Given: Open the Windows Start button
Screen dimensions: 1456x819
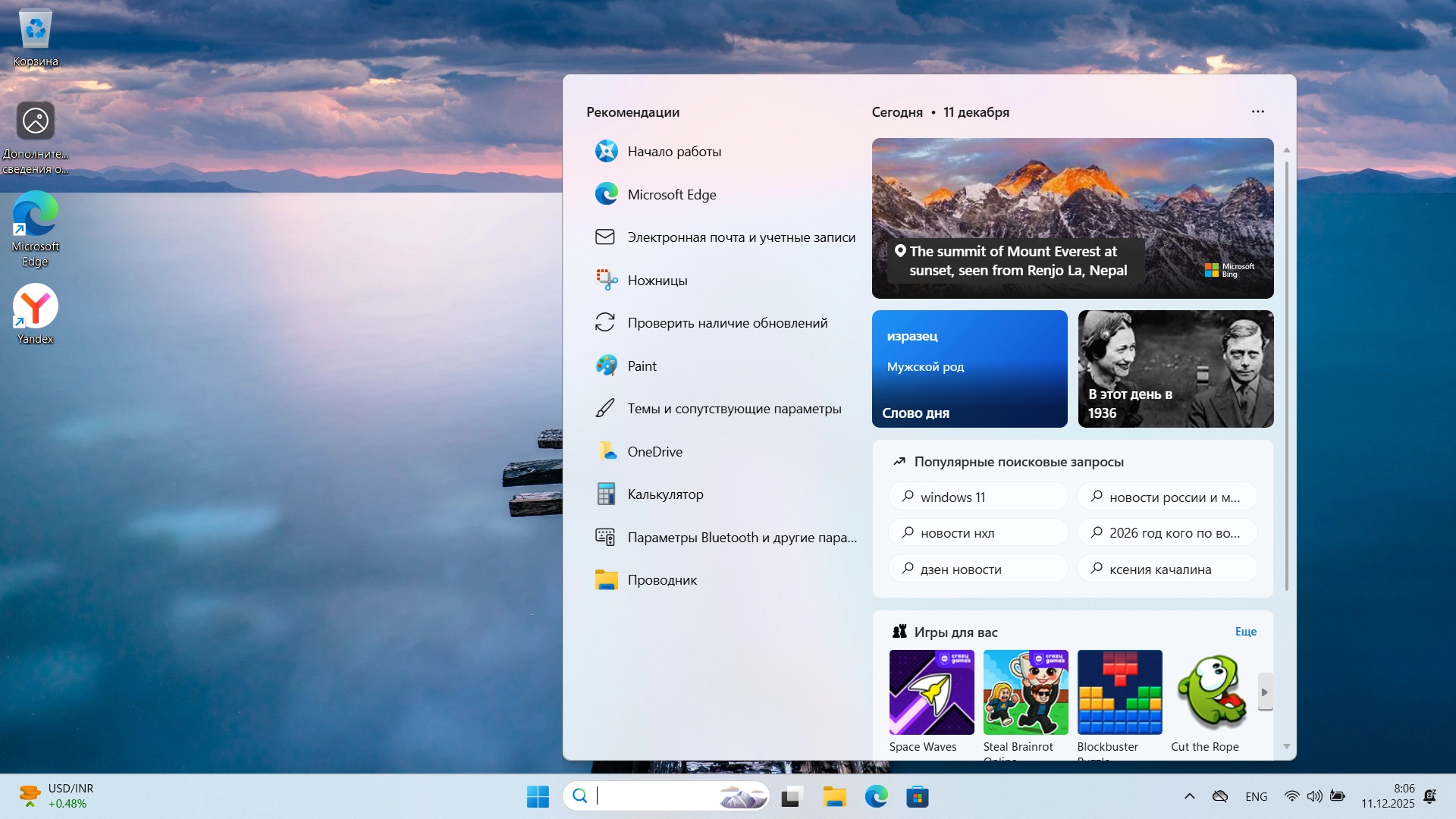Looking at the screenshot, I should coord(538,797).
